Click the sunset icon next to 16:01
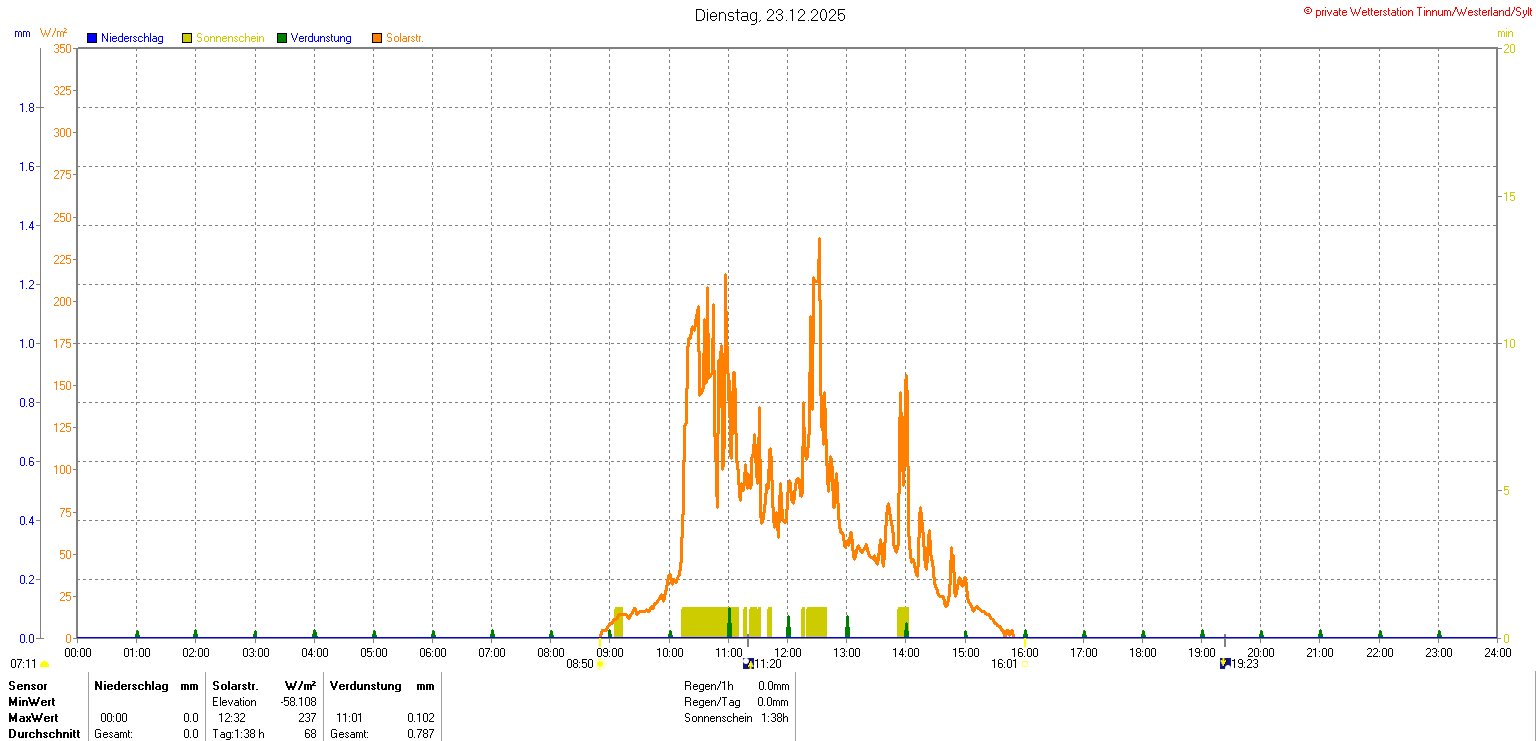The image size is (1536, 741). point(1024,664)
